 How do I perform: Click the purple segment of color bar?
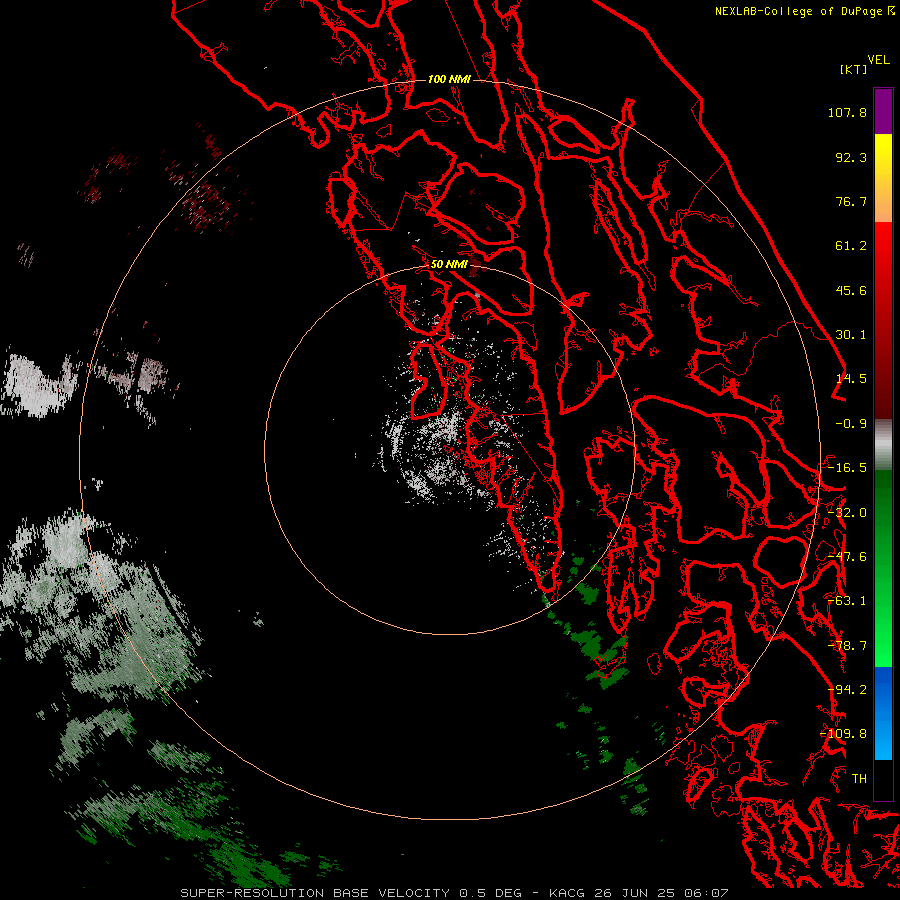tap(883, 112)
